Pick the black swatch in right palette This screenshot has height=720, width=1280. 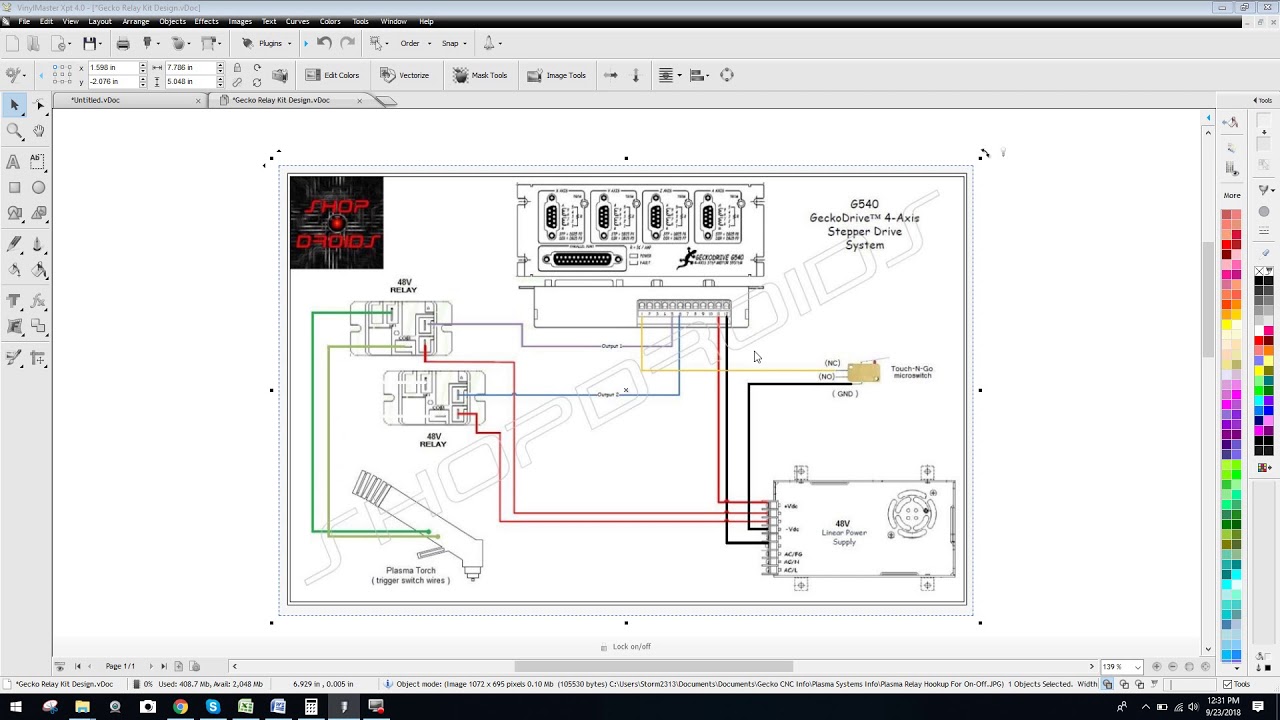pos(1258,281)
